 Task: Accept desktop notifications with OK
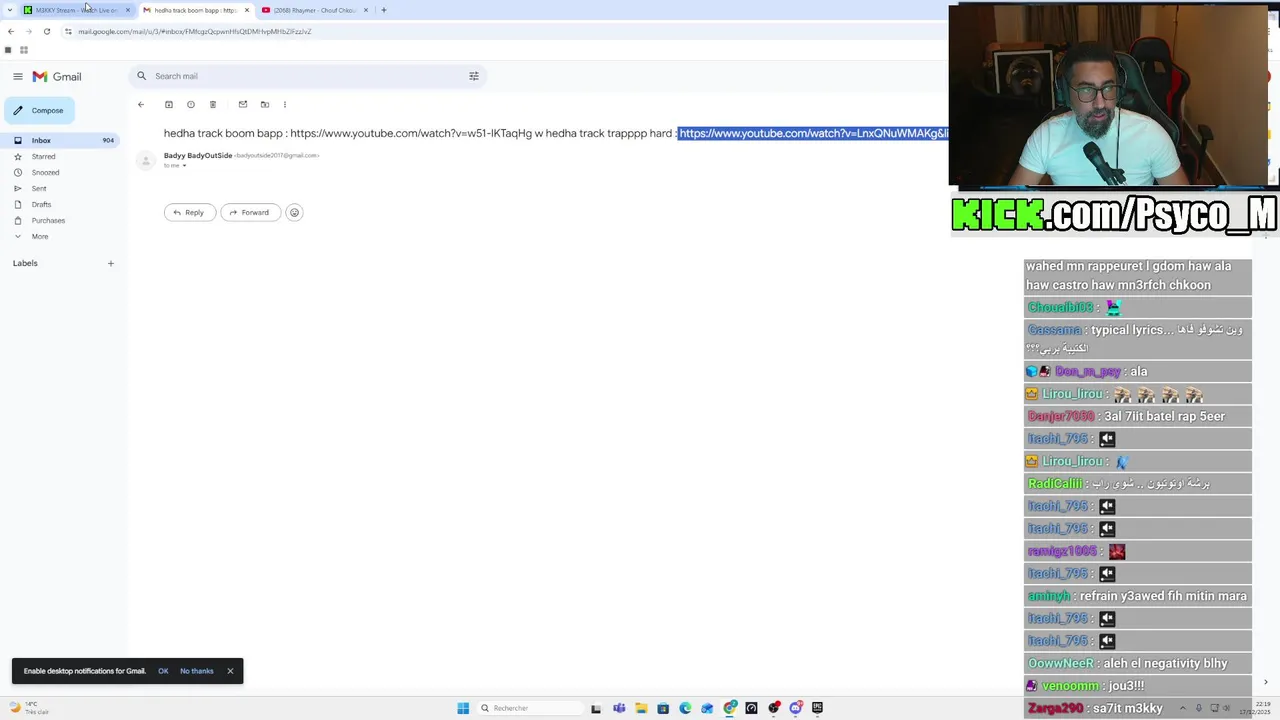163,671
